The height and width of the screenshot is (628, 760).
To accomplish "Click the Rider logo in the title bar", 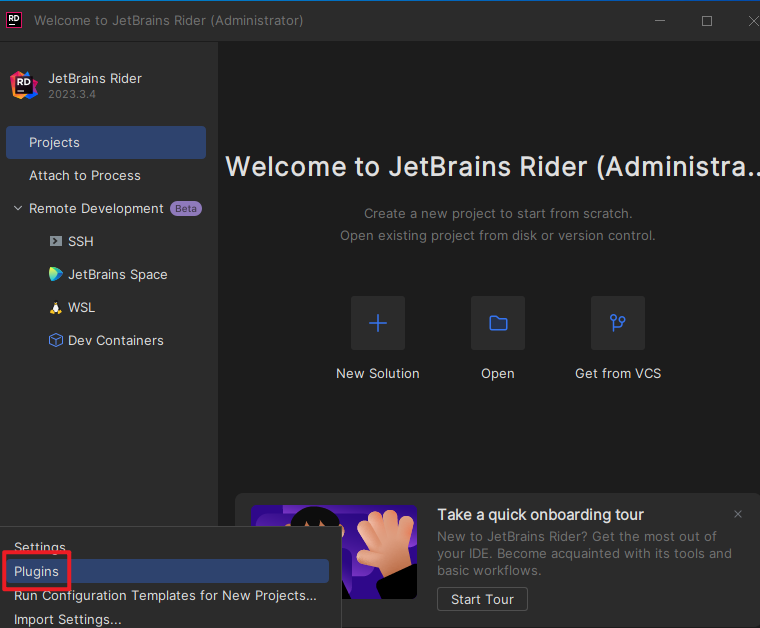I will point(14,20).
